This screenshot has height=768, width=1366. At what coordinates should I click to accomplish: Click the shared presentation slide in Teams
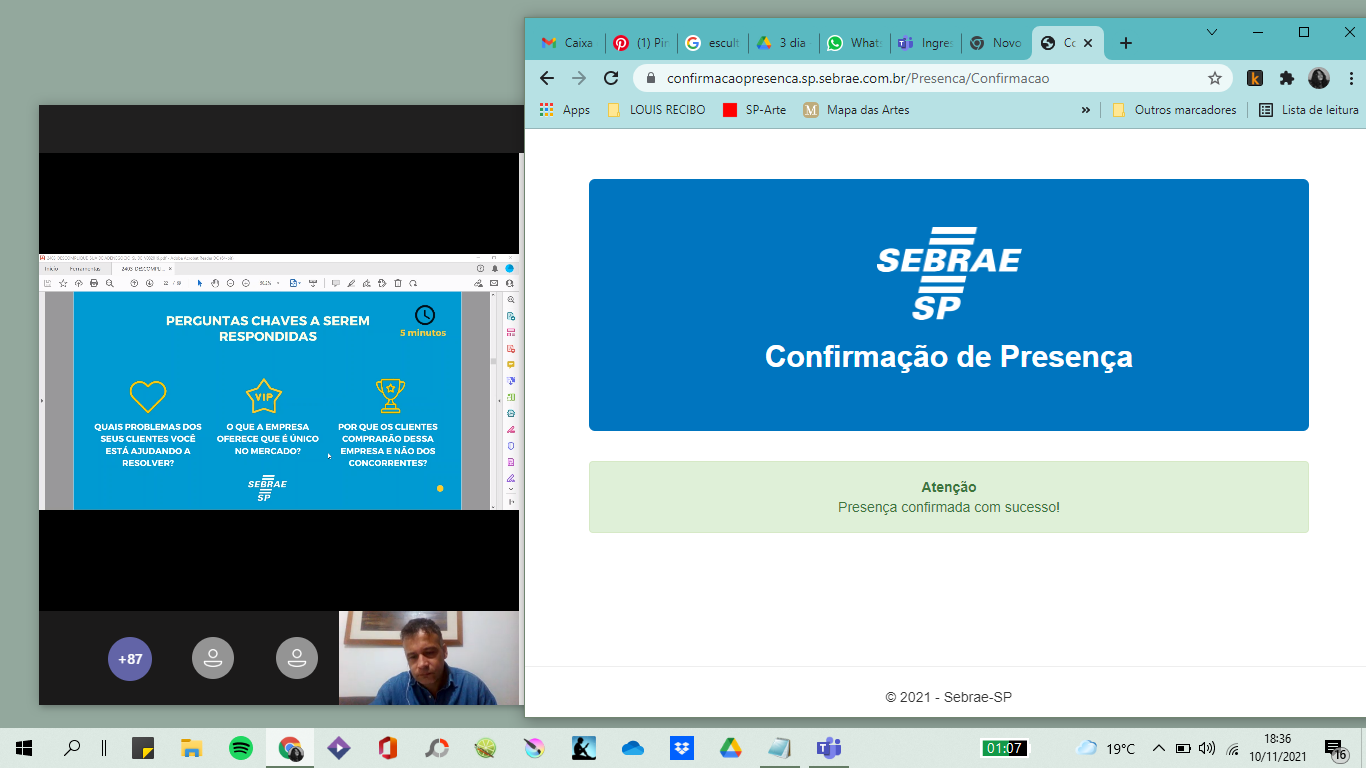coord(268,400)
